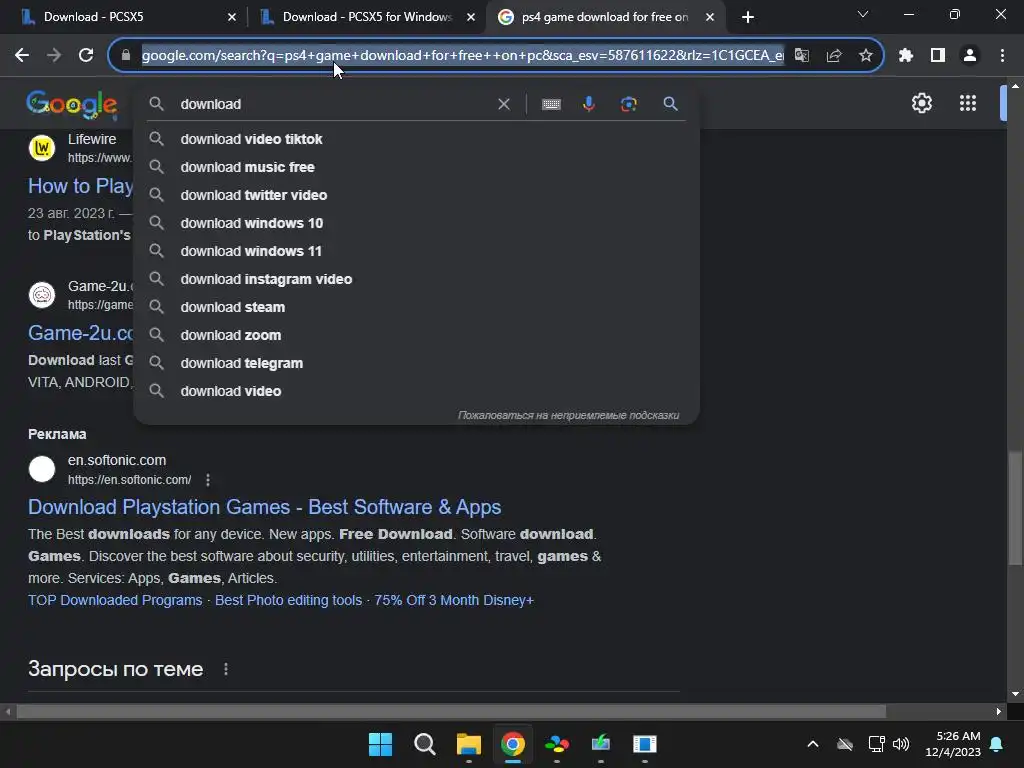Select suggestion download video
Image resolution: width=1024 pixels, height=768 pixels.
[417, 391]
